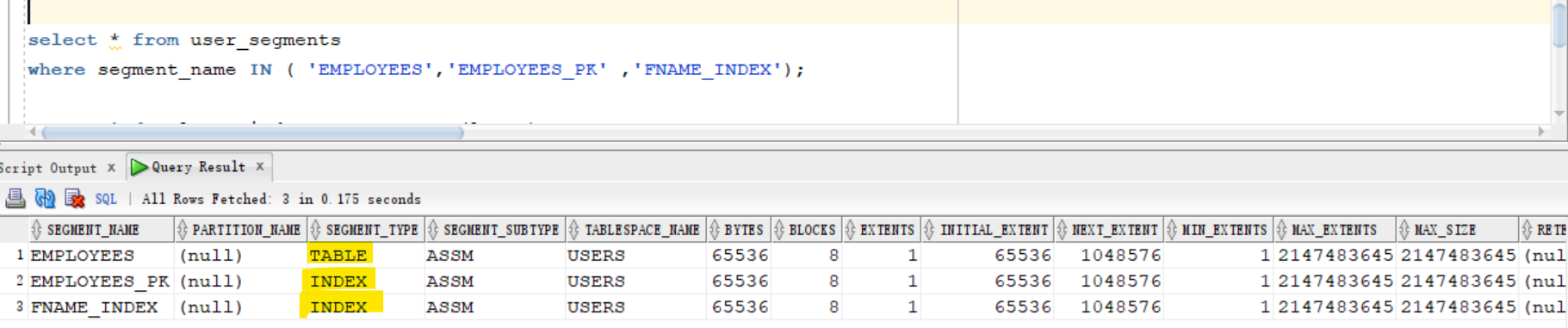Select row number 3 header
Image resolution: width=1568 pixels, height=328 pixels.
[x=15, y=307]
